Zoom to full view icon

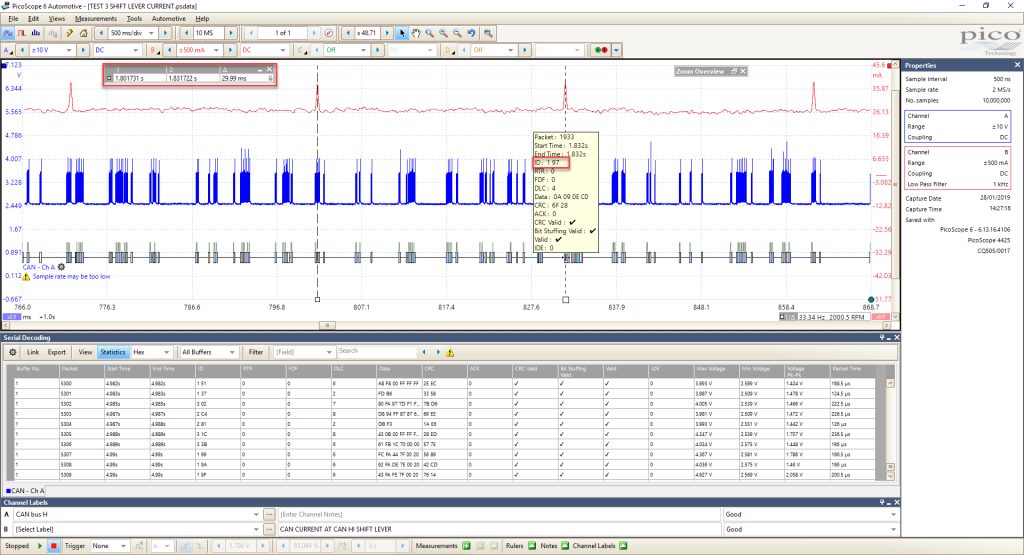click(487, 33)
